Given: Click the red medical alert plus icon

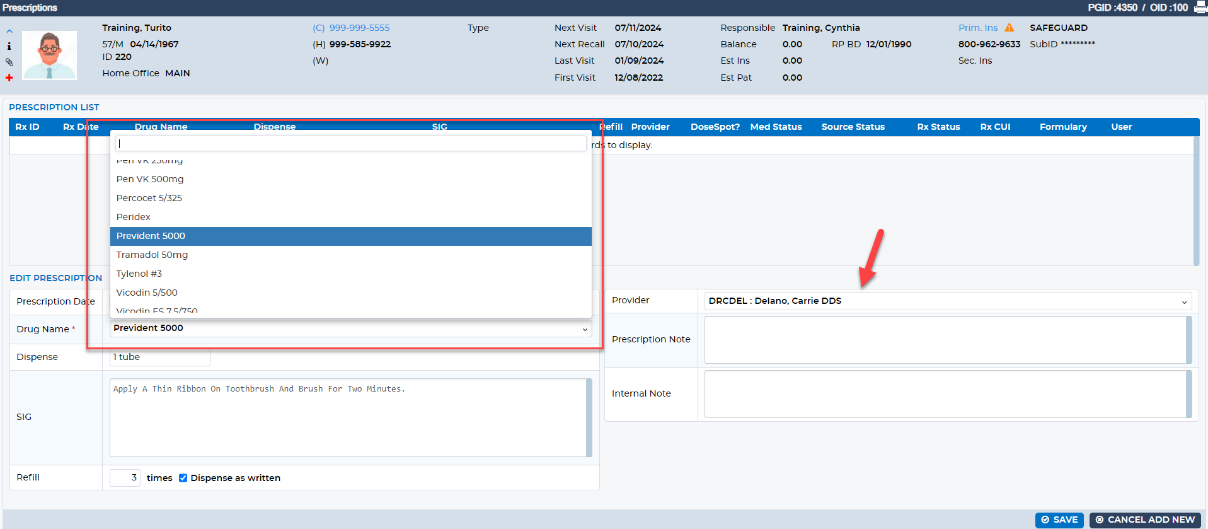Looking at the screenshot, I should tap(9, 77).
